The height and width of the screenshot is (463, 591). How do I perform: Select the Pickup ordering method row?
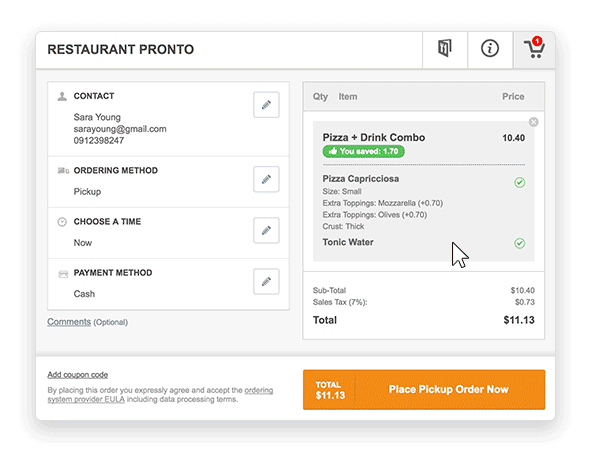pyautogui.click(x=168, y=182)
